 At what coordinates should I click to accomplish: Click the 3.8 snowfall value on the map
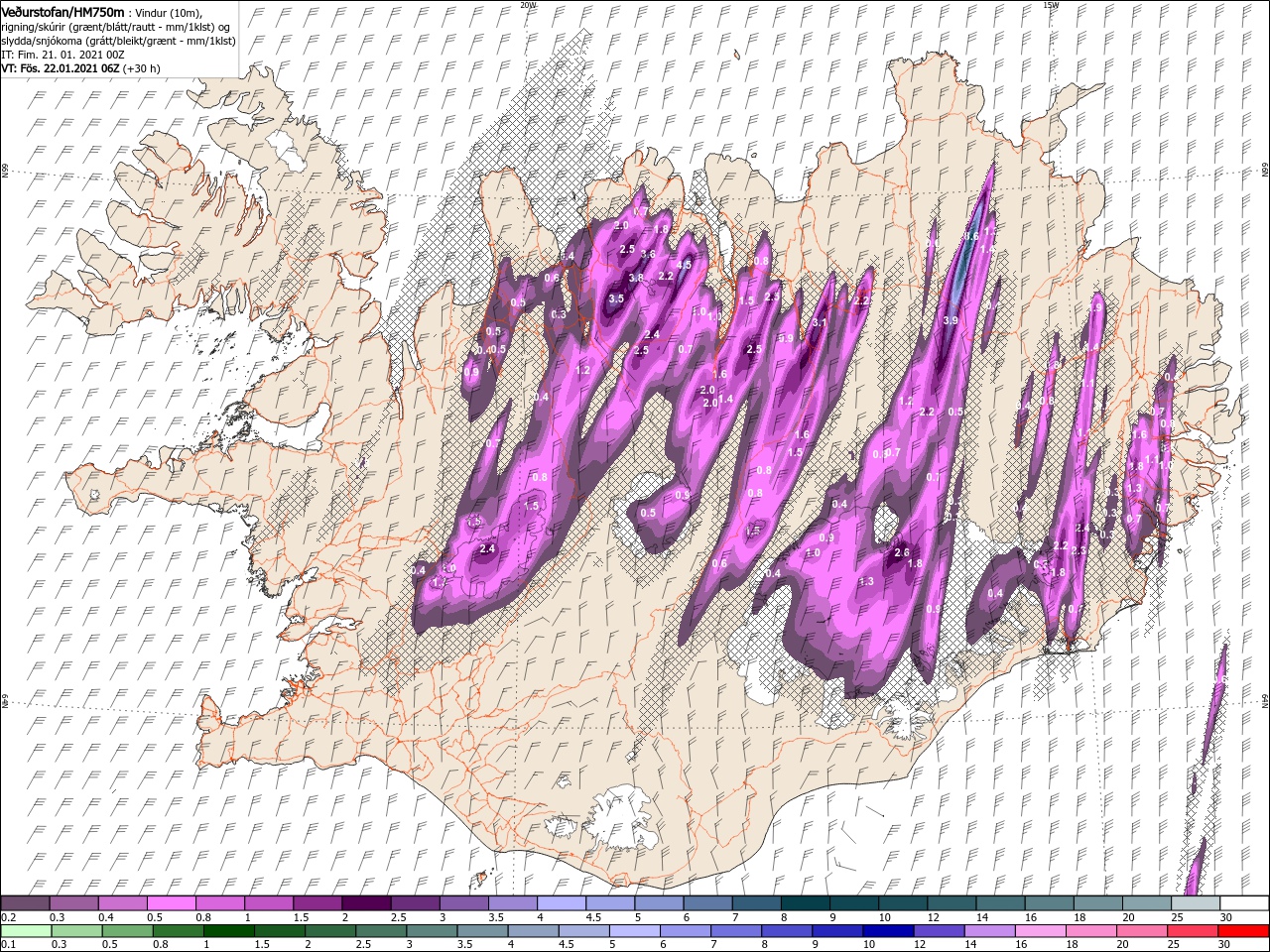pos(636,278)
